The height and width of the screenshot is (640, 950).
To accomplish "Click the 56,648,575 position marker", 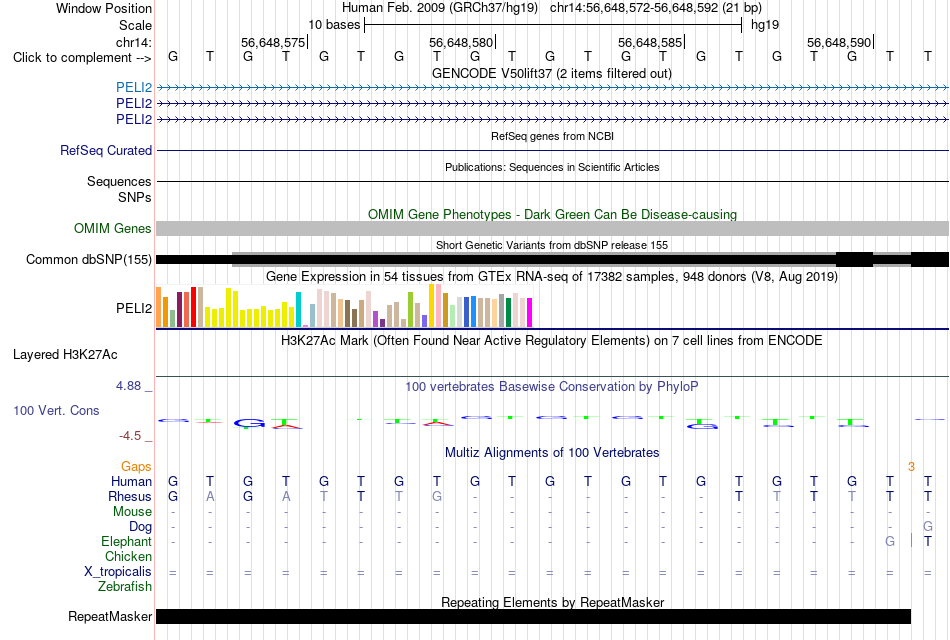I will coord(273,42).
